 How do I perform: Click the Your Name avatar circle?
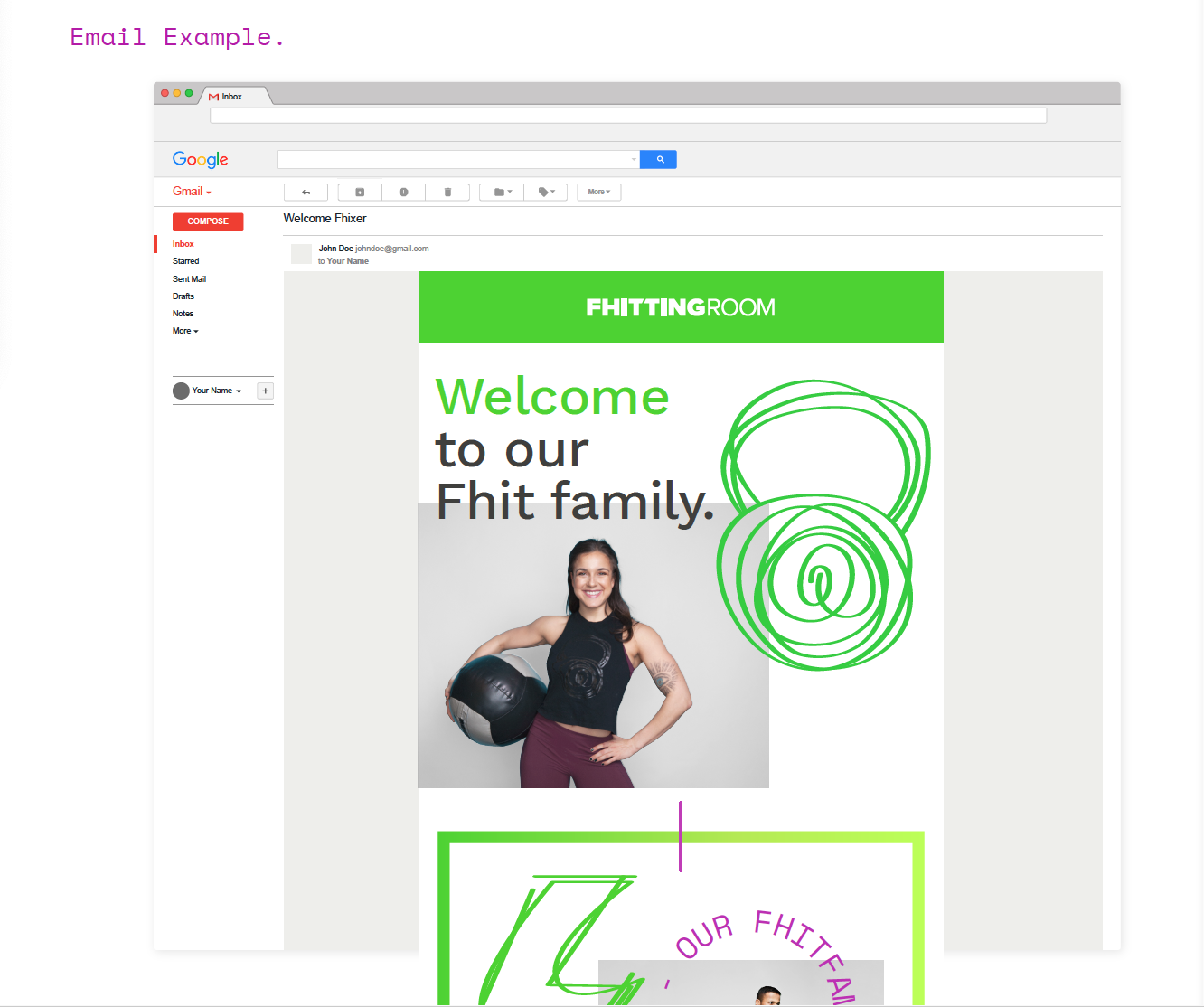(x=181, y=391)
